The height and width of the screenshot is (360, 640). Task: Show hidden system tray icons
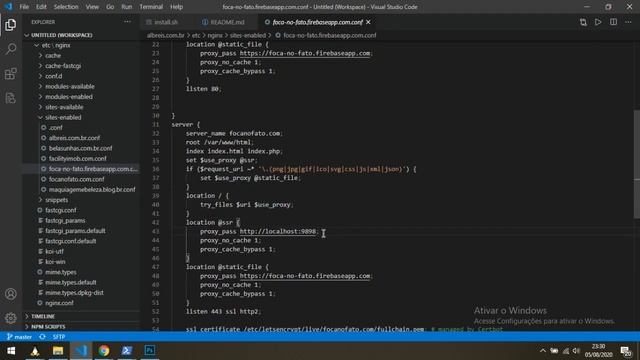pos(543,351)
